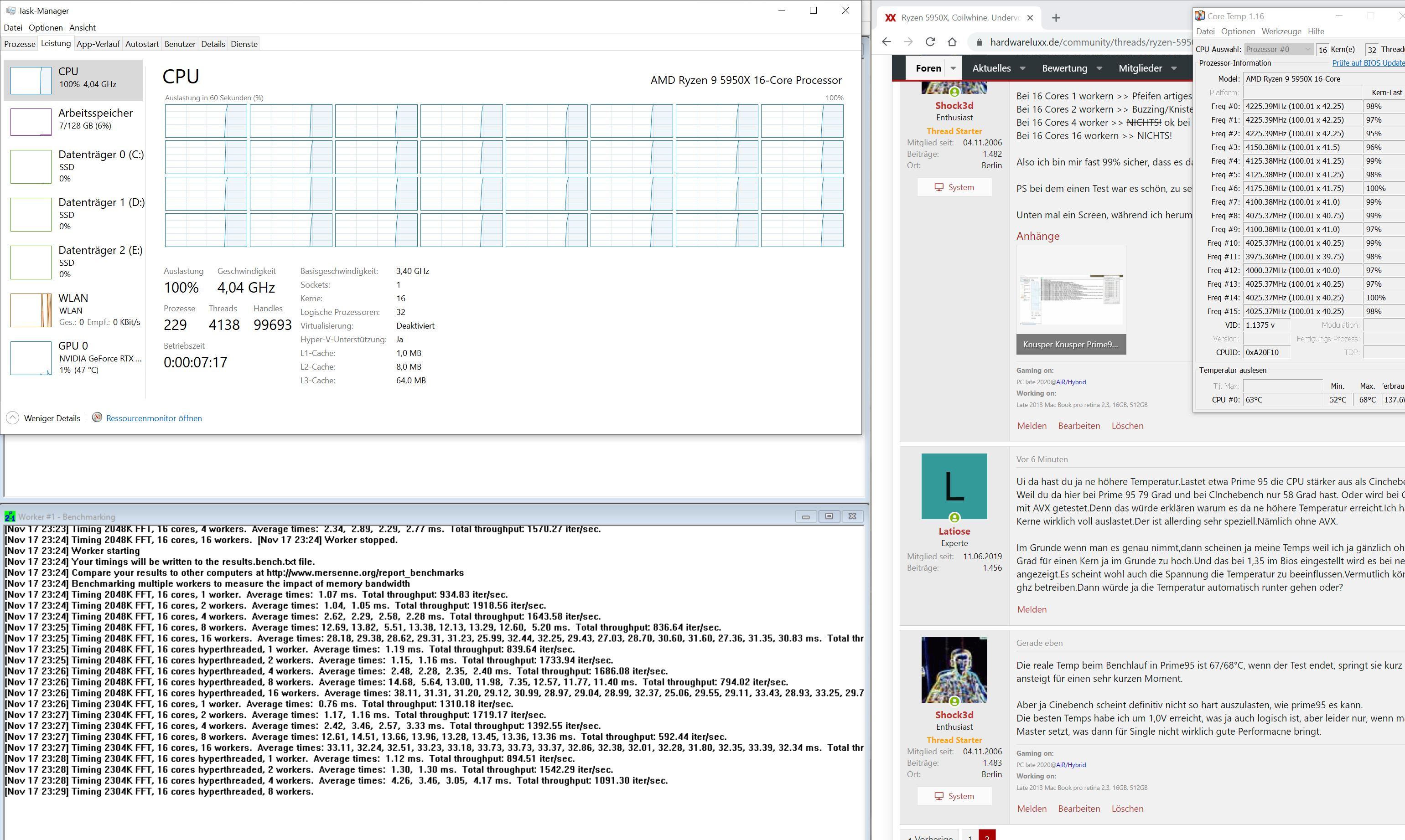Expand the Foren dropdown arrow
Viewport: 1405px width, 840px height.
click(953, 68)
